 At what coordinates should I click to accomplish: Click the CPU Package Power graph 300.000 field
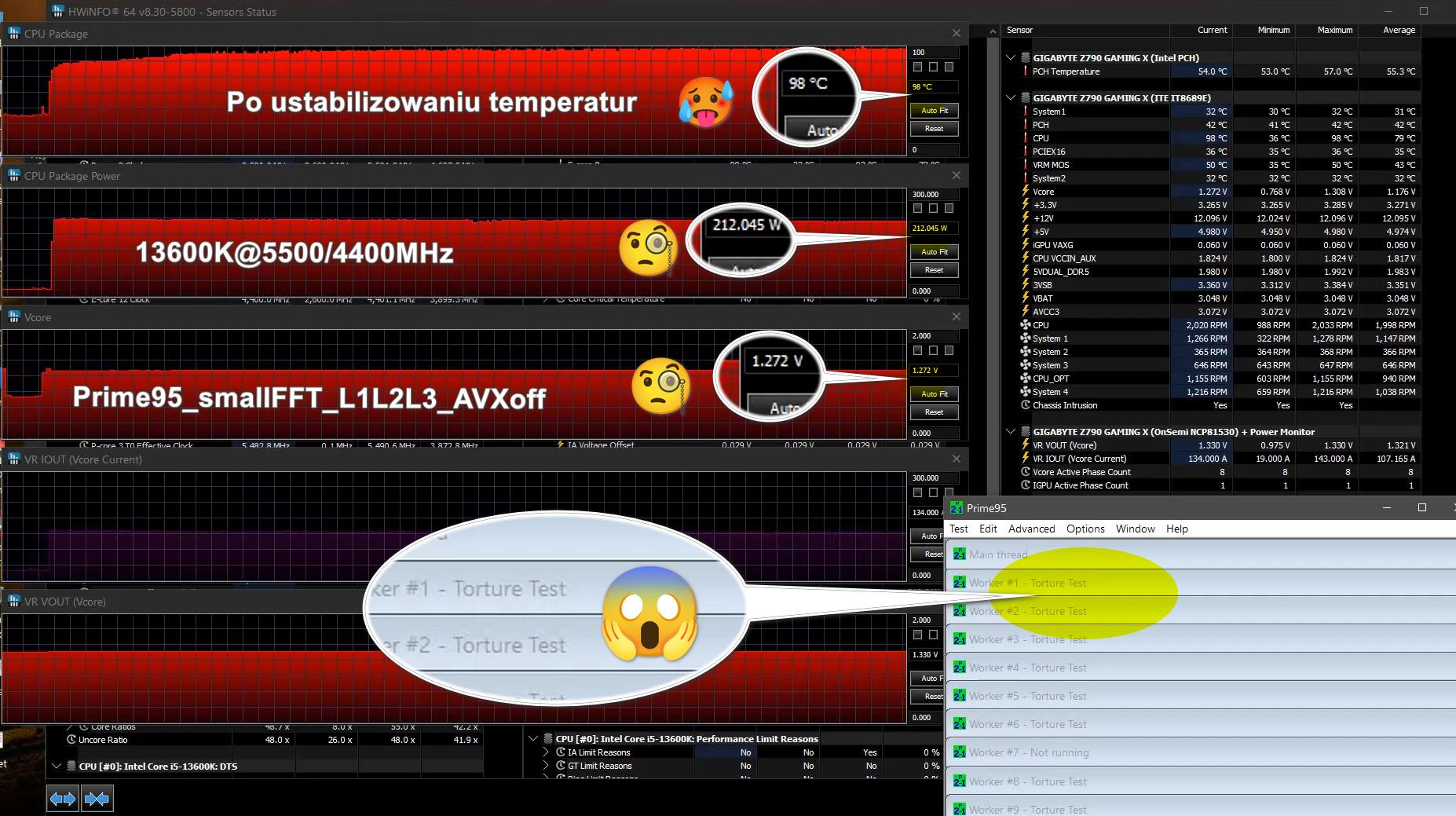(935, 195)
